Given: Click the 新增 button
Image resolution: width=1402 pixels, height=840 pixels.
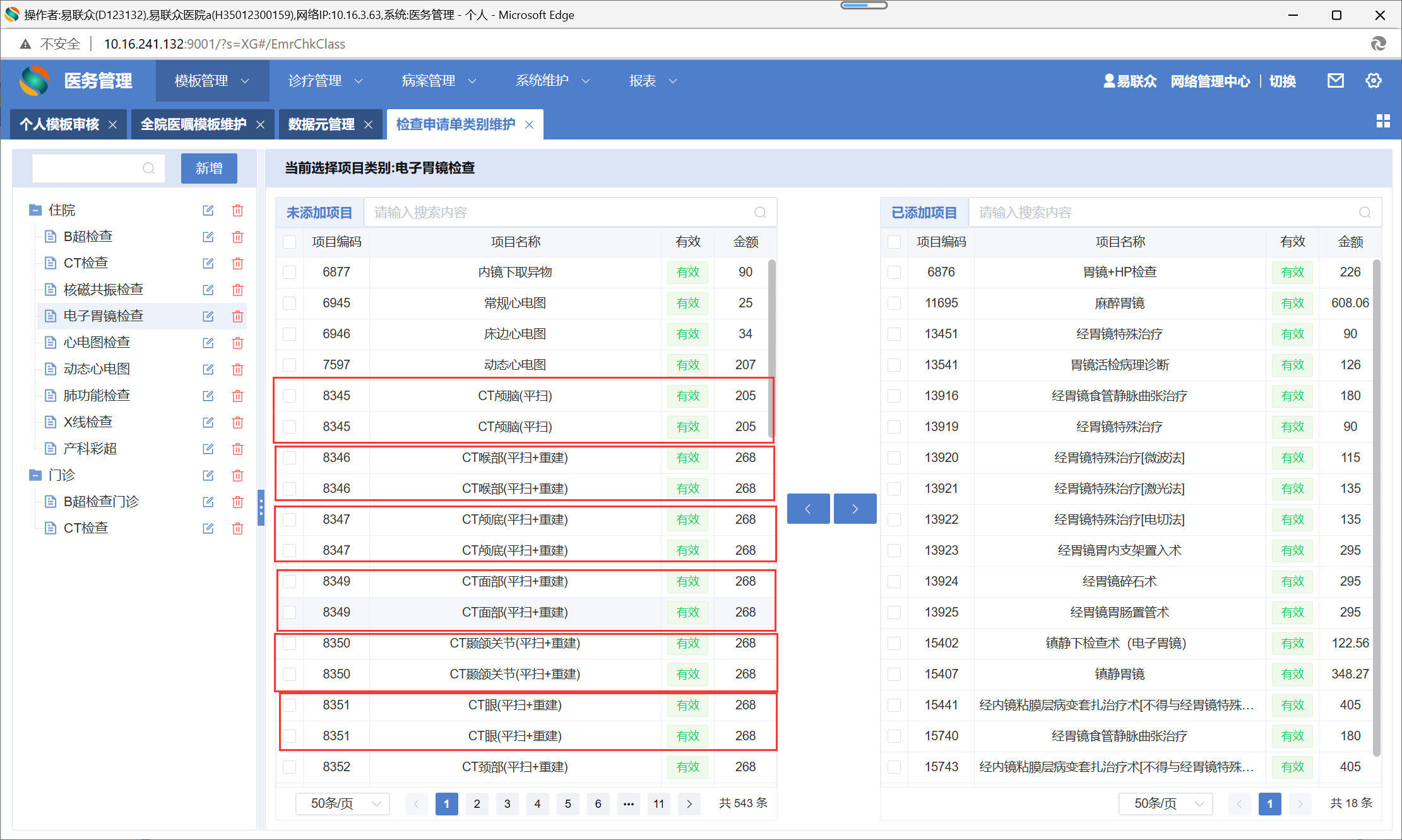Looking at the screenshot, I should pos(209,169).
